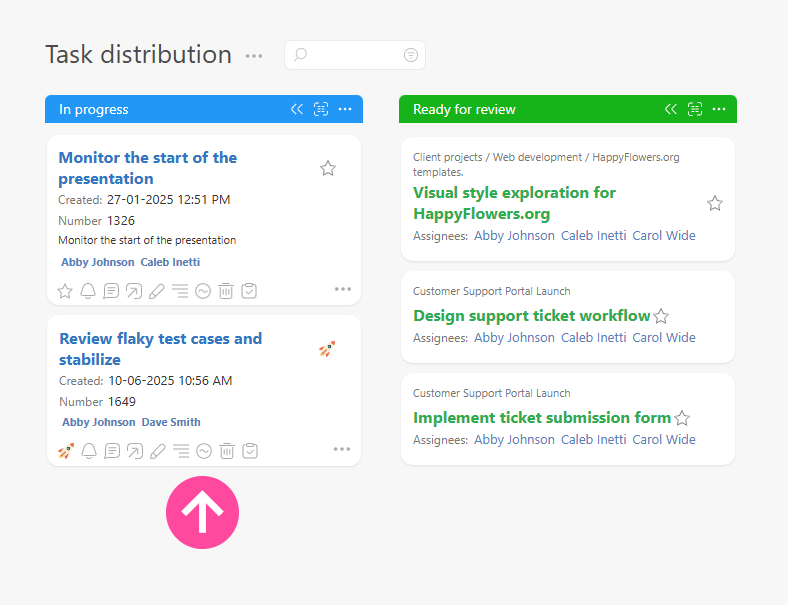
Task: Click the trash icon on the Monitor presentation card
Action: point(226,291)
